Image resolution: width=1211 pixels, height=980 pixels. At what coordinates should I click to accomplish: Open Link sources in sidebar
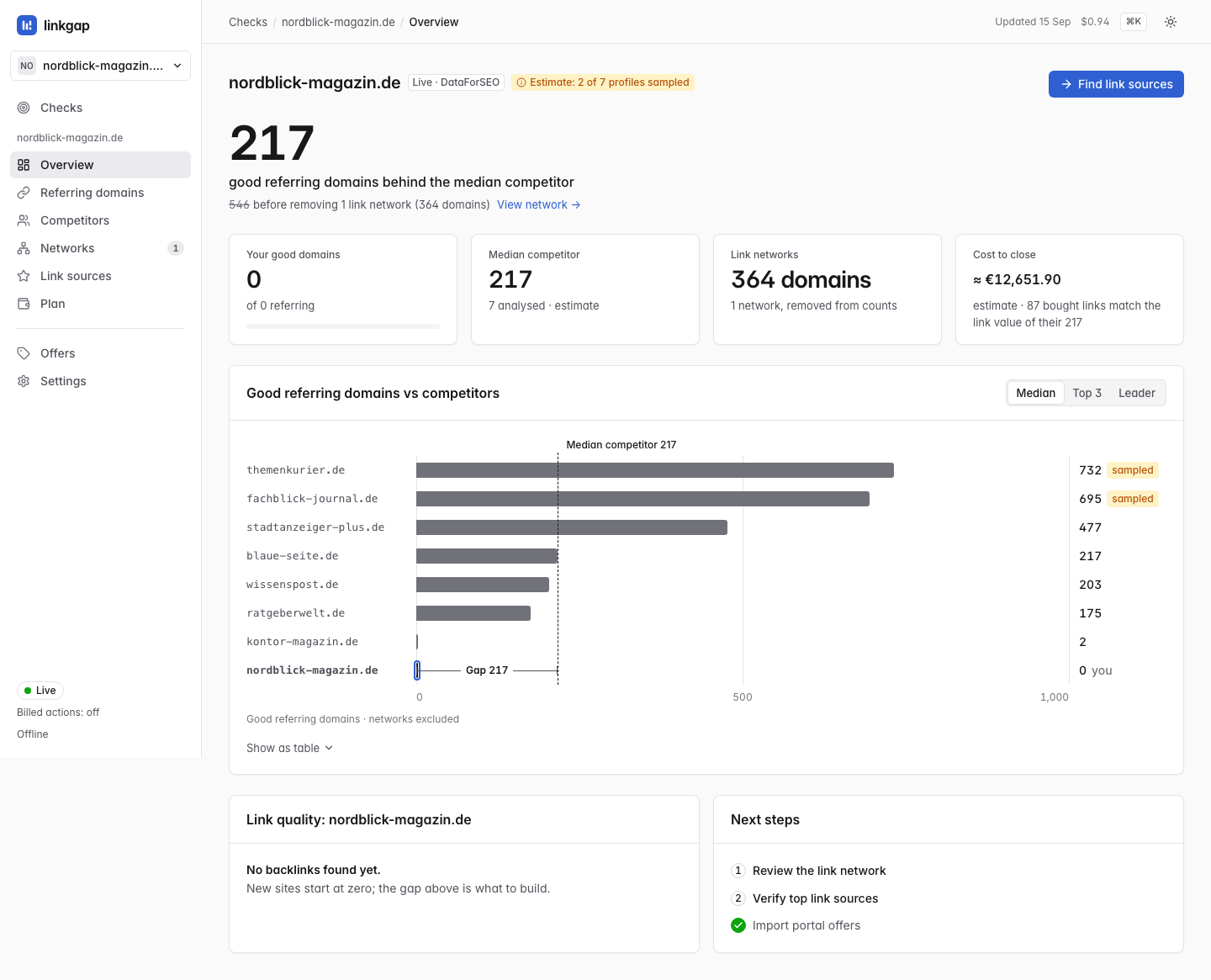coord(100,276)
